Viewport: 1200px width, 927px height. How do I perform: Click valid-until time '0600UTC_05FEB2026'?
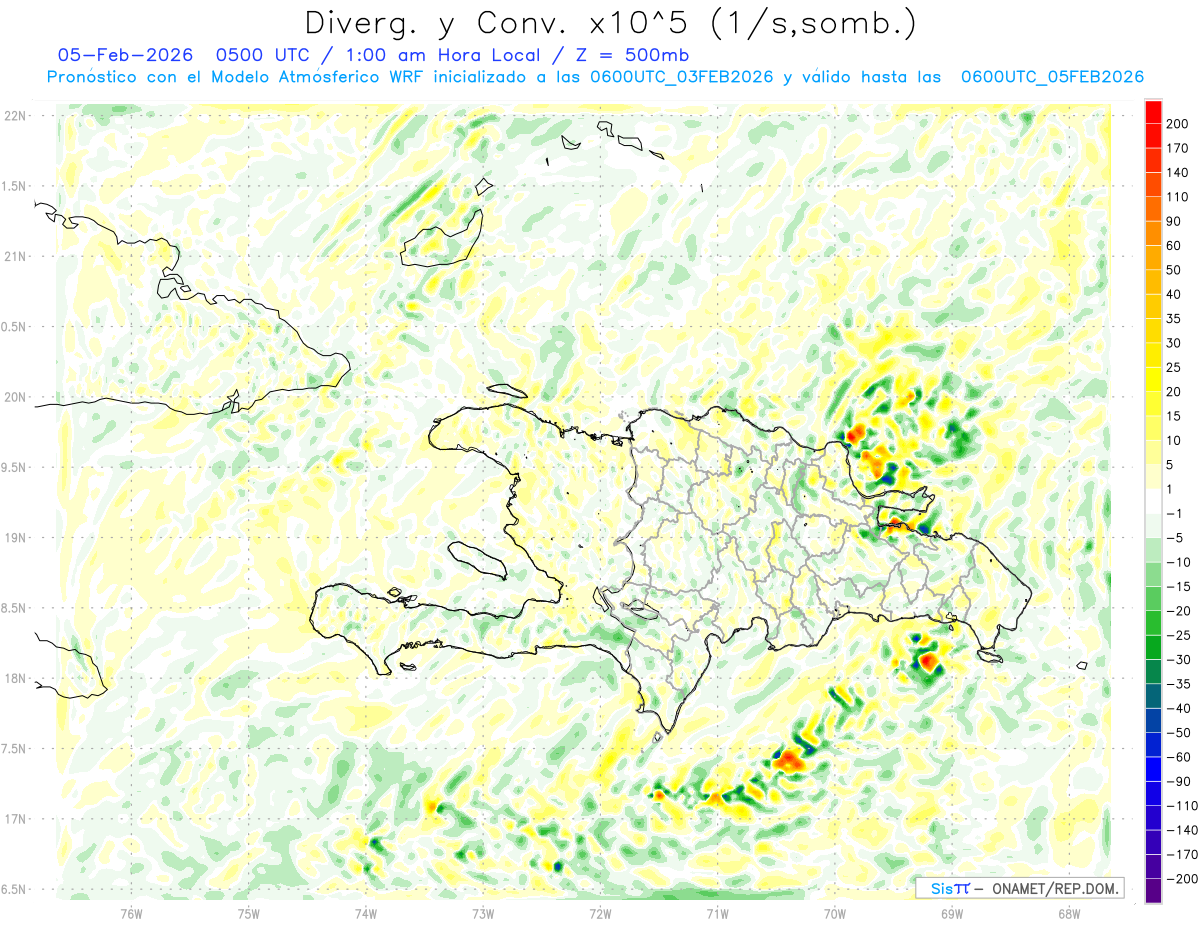tap(1052, 77)
